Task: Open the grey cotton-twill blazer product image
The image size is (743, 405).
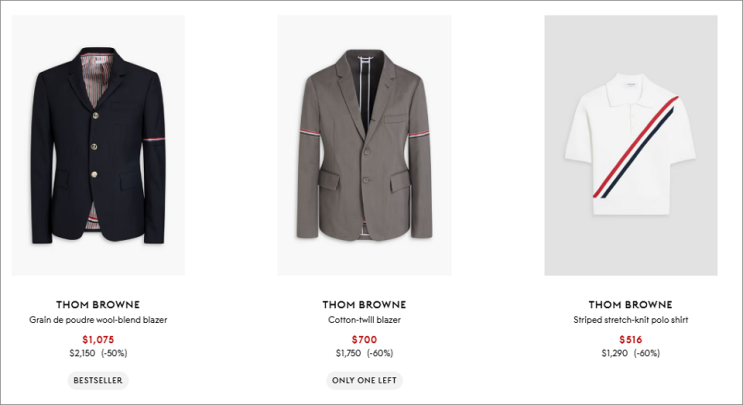Action: (364, 145)
